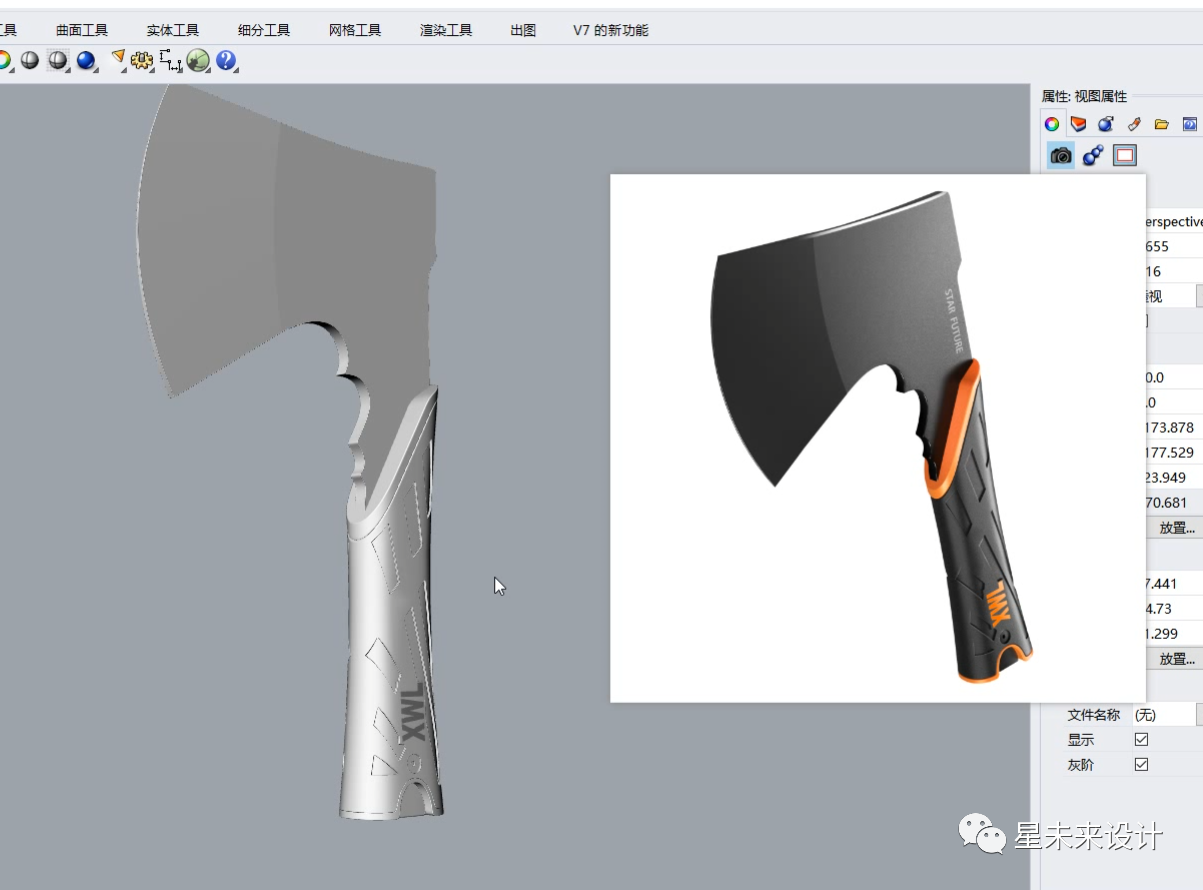Click the field showing 7.441

tap(1174, 583)
